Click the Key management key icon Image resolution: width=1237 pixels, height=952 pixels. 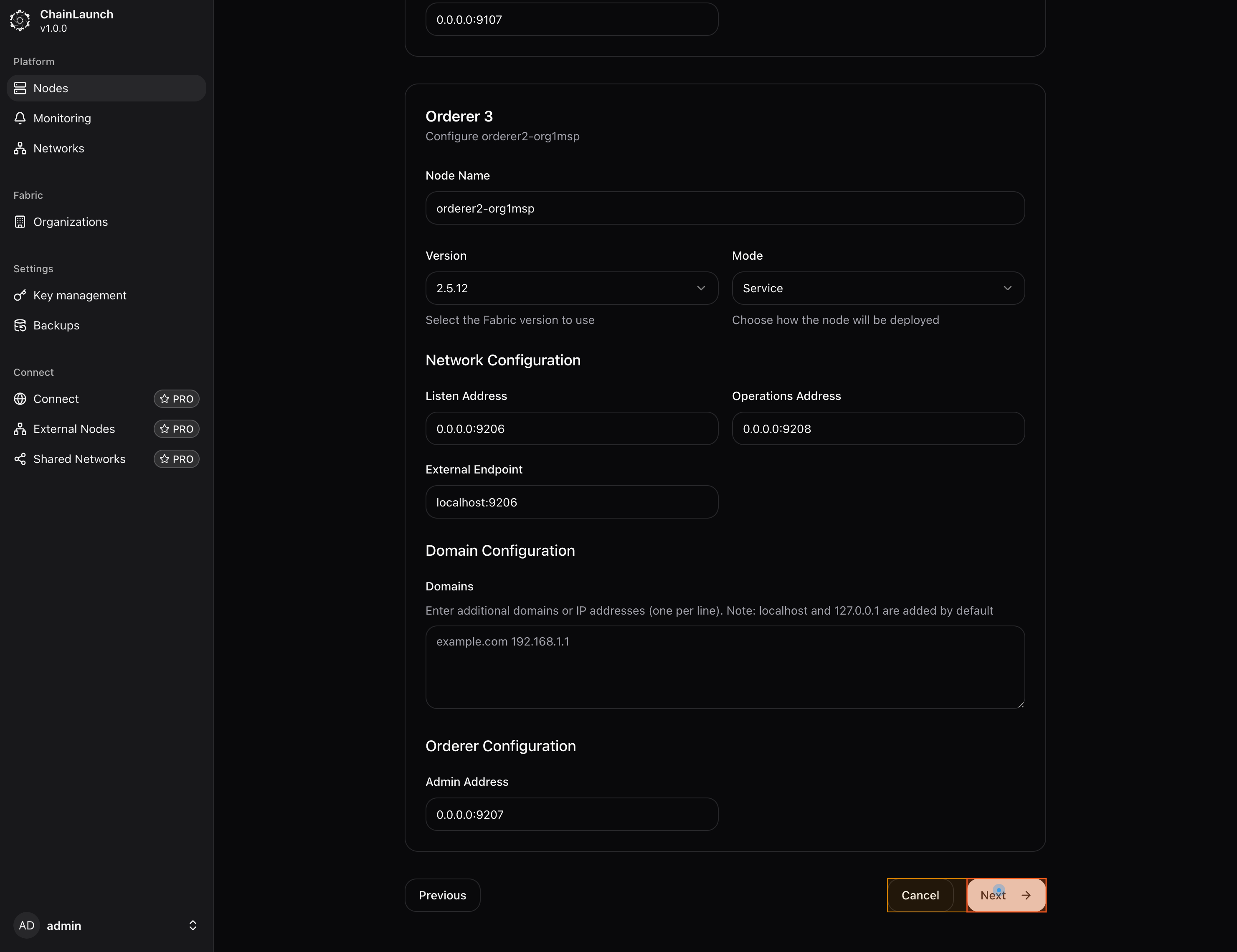click(x=20, y=296)
